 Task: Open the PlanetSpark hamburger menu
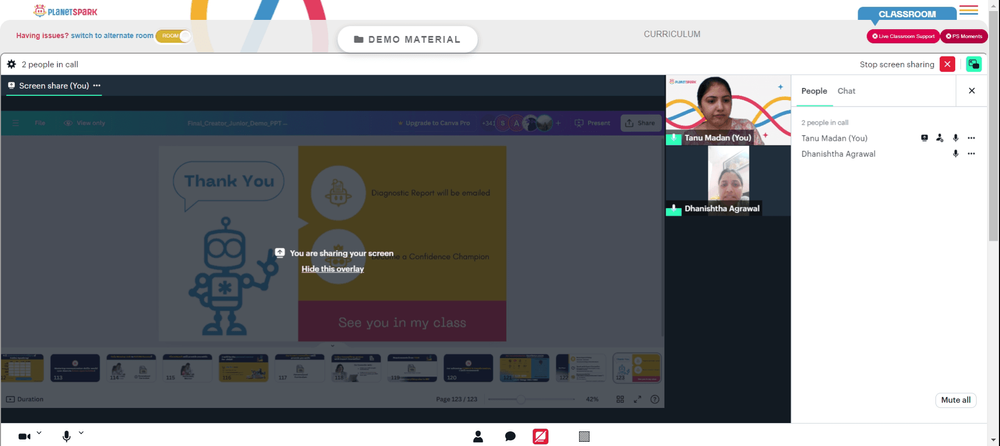(968, 10)
